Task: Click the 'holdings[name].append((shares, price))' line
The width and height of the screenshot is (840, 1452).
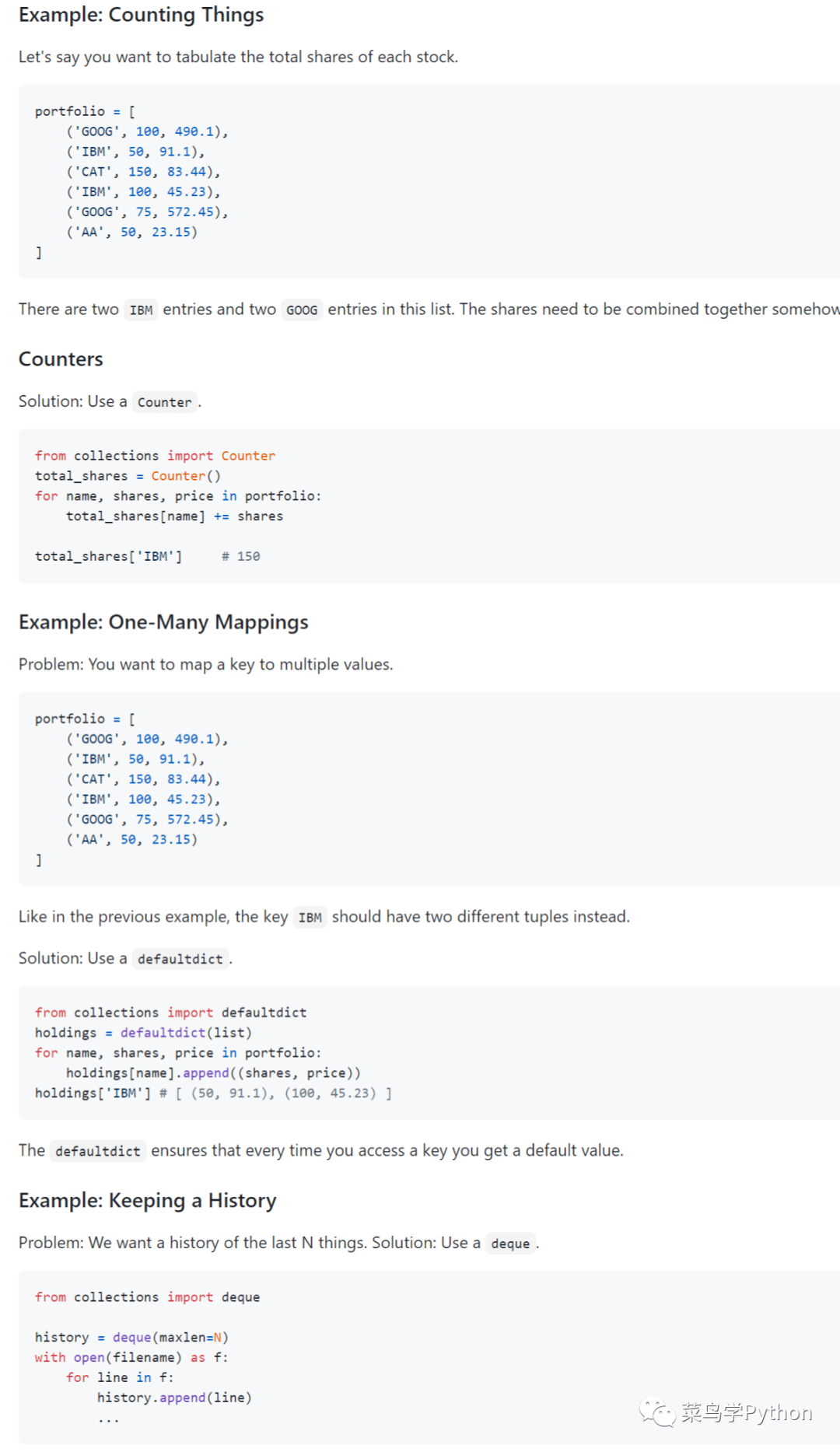Action: pos(213,1073)
